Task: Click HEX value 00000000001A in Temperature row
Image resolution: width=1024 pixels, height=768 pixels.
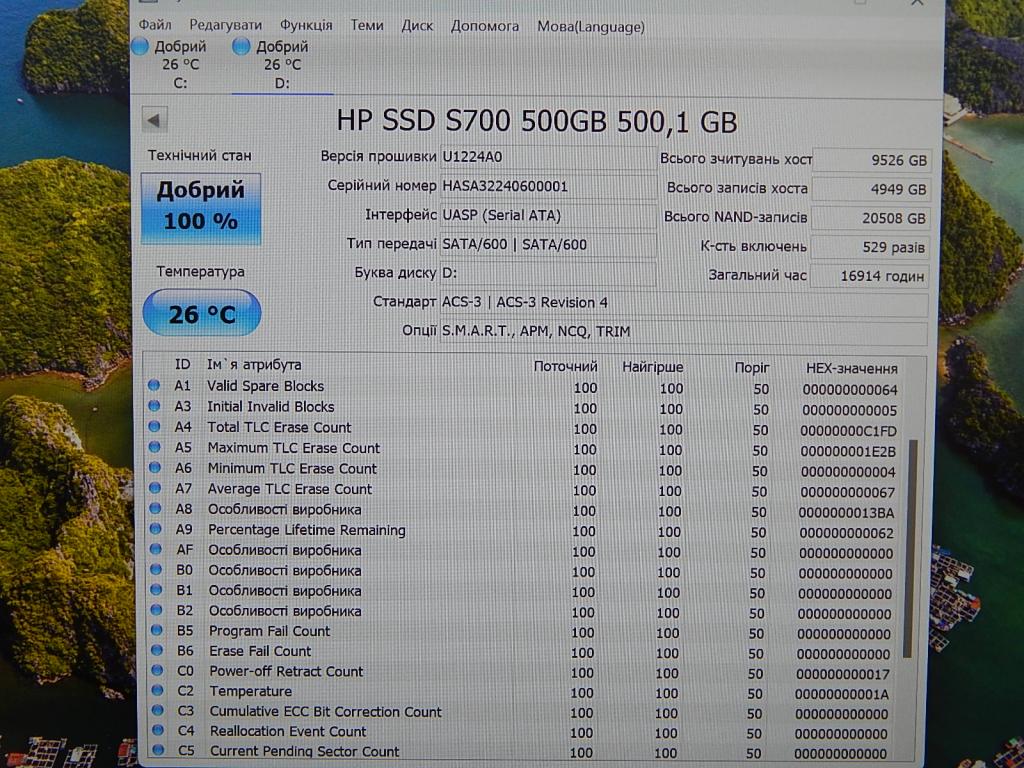Action: click(x=842, y=694)
